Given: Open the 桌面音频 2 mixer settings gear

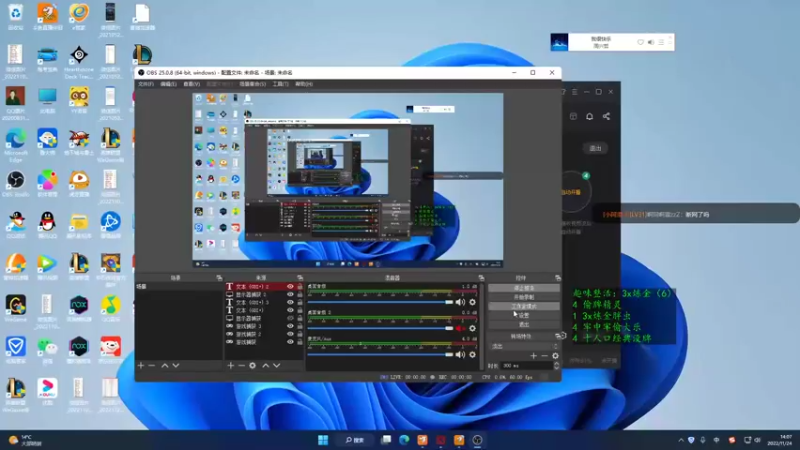Looking at the screenshot, I should pos(472,328).
